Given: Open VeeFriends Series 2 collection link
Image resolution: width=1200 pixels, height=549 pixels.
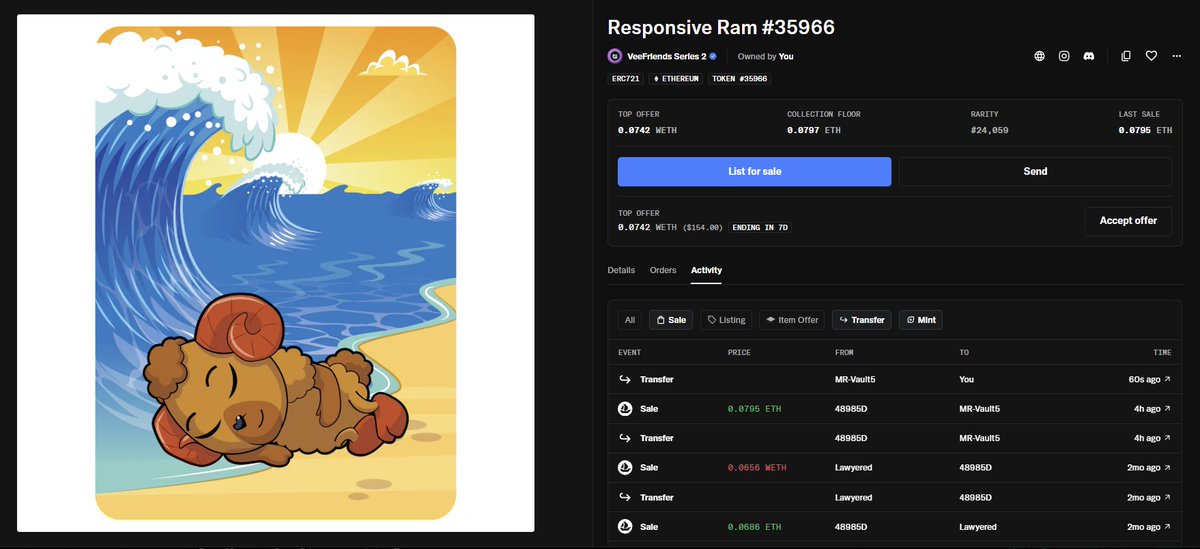Looking at the screenshot, I should coord(665,57).
